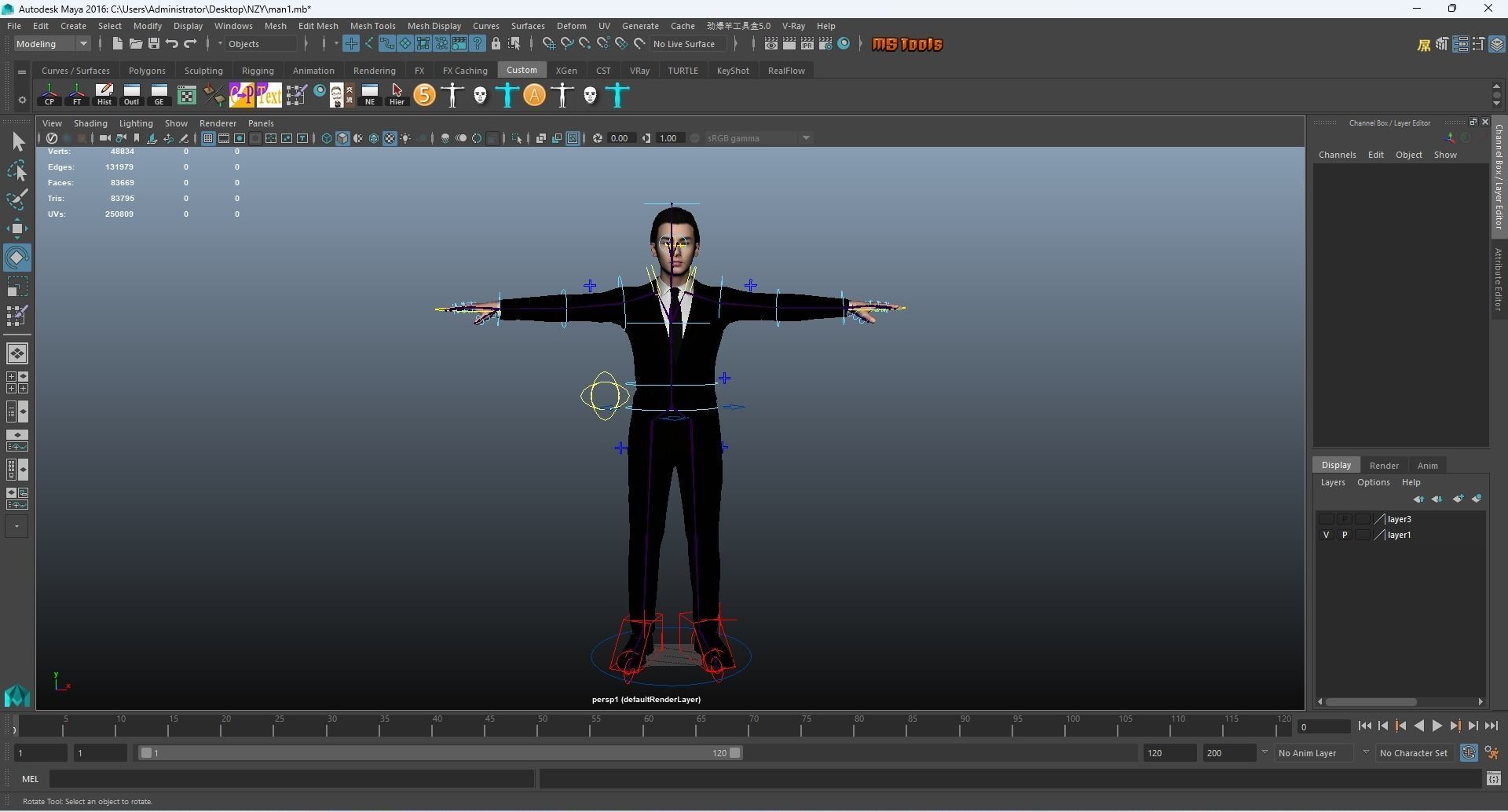Viewport: 1508px width, 812px height.
Task: Click the CP shelf icon
Action: (x=49, y=95)
